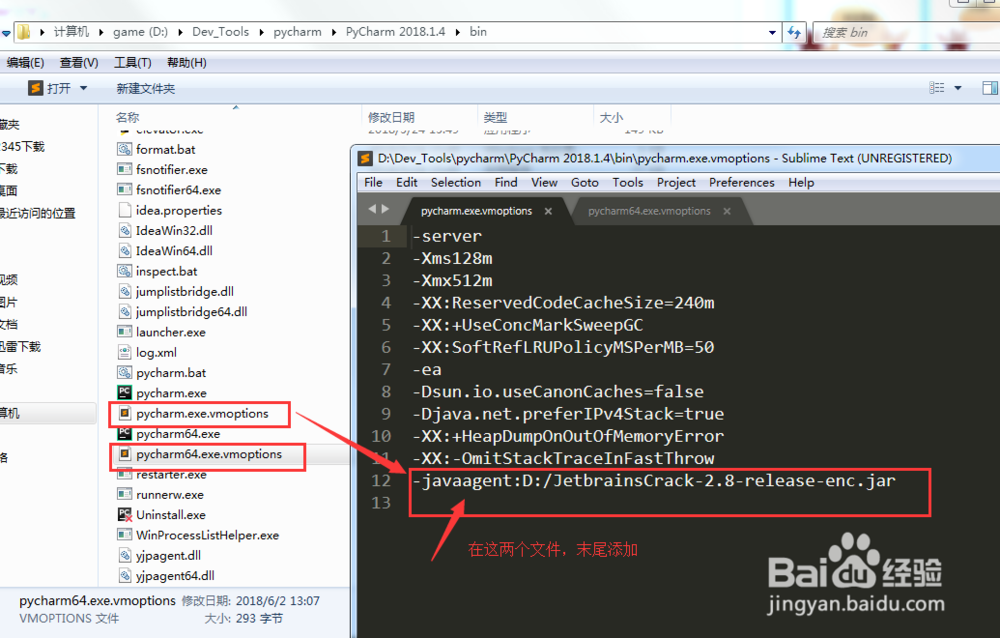
Task: Expand the arrow after PyCharm 2018.1.4 breadcrumb
Action: (457, 32)
